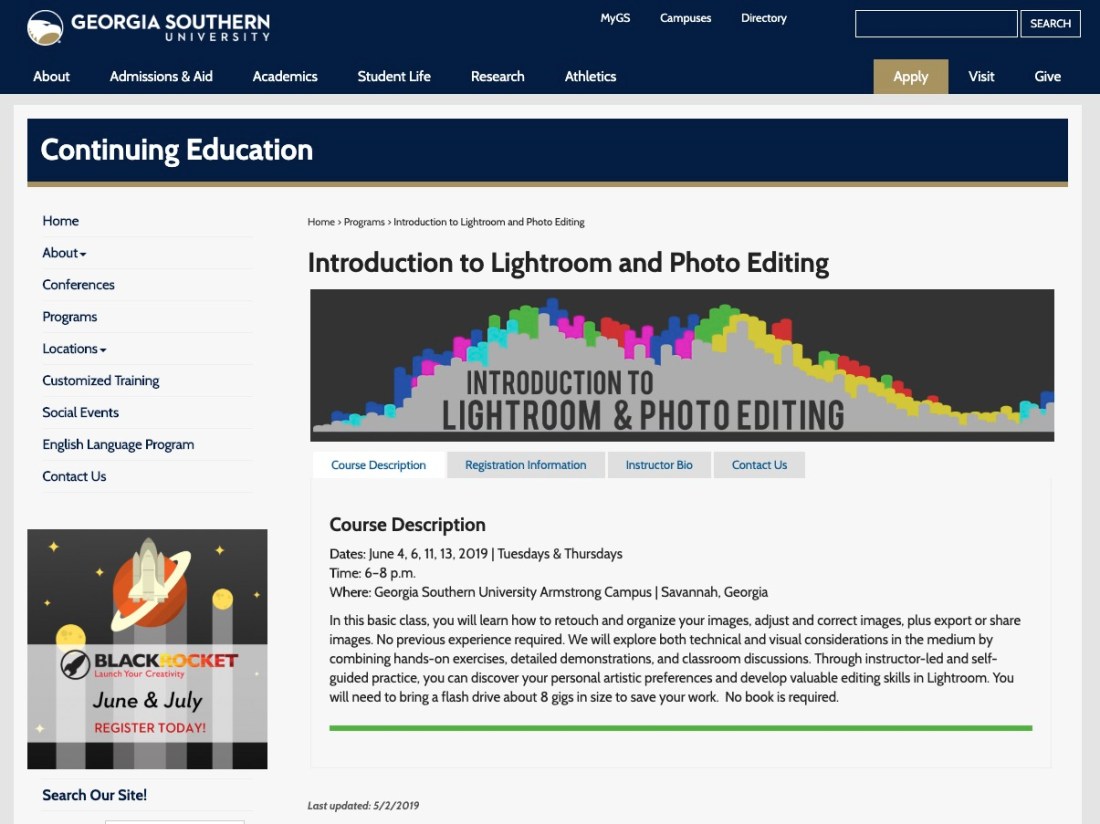Expand the Locations sidebar dropdown
Viewport: 1100px width, 824px height.
pos(74,349)
